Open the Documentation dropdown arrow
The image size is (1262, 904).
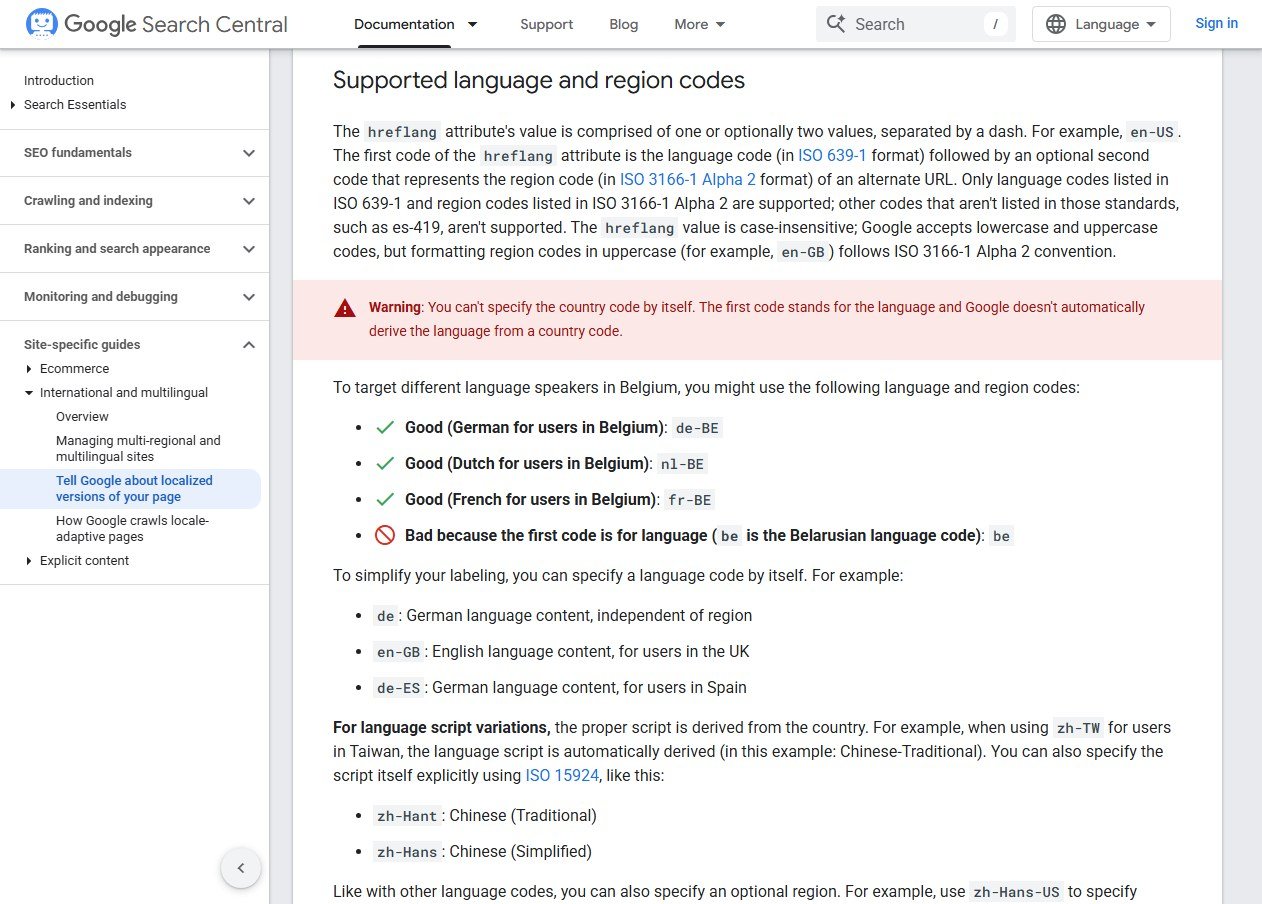[x=472, y=24]
